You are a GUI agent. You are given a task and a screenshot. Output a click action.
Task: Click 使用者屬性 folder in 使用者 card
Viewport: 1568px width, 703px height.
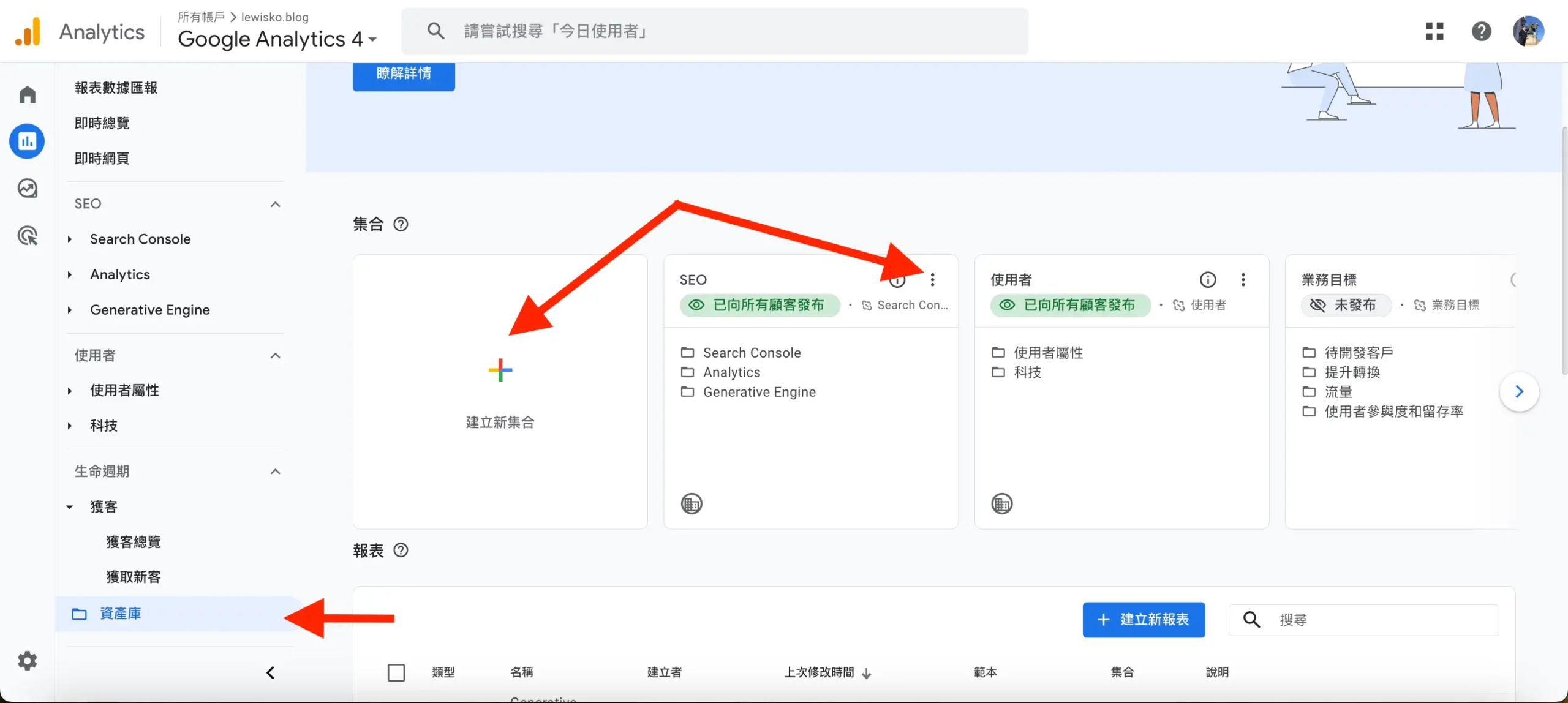(x=1037, y=353)
